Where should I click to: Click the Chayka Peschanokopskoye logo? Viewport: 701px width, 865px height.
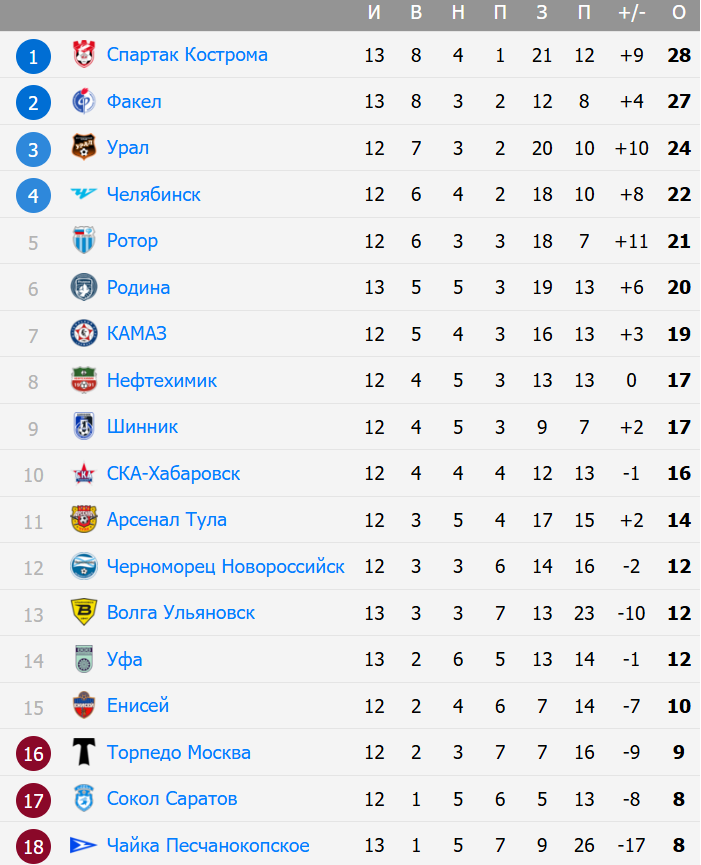coord(83,846)
